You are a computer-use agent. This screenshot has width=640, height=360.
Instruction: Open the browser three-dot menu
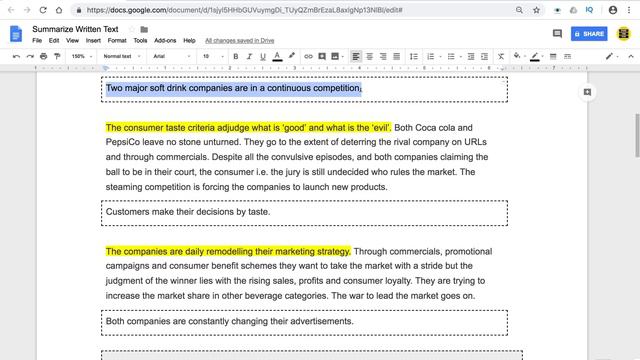[629, 10]
